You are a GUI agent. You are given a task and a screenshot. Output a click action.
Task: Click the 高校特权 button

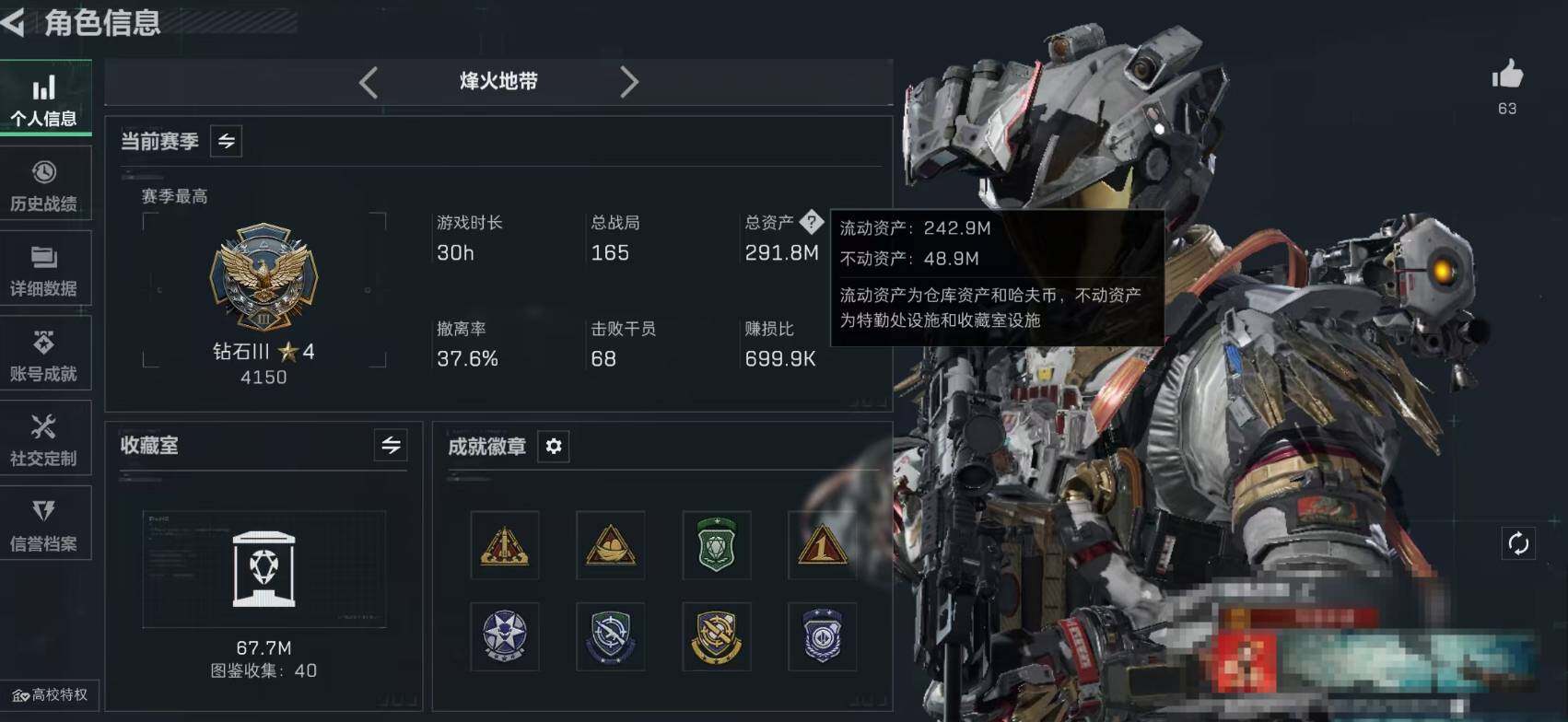click(x=50, y=695)
